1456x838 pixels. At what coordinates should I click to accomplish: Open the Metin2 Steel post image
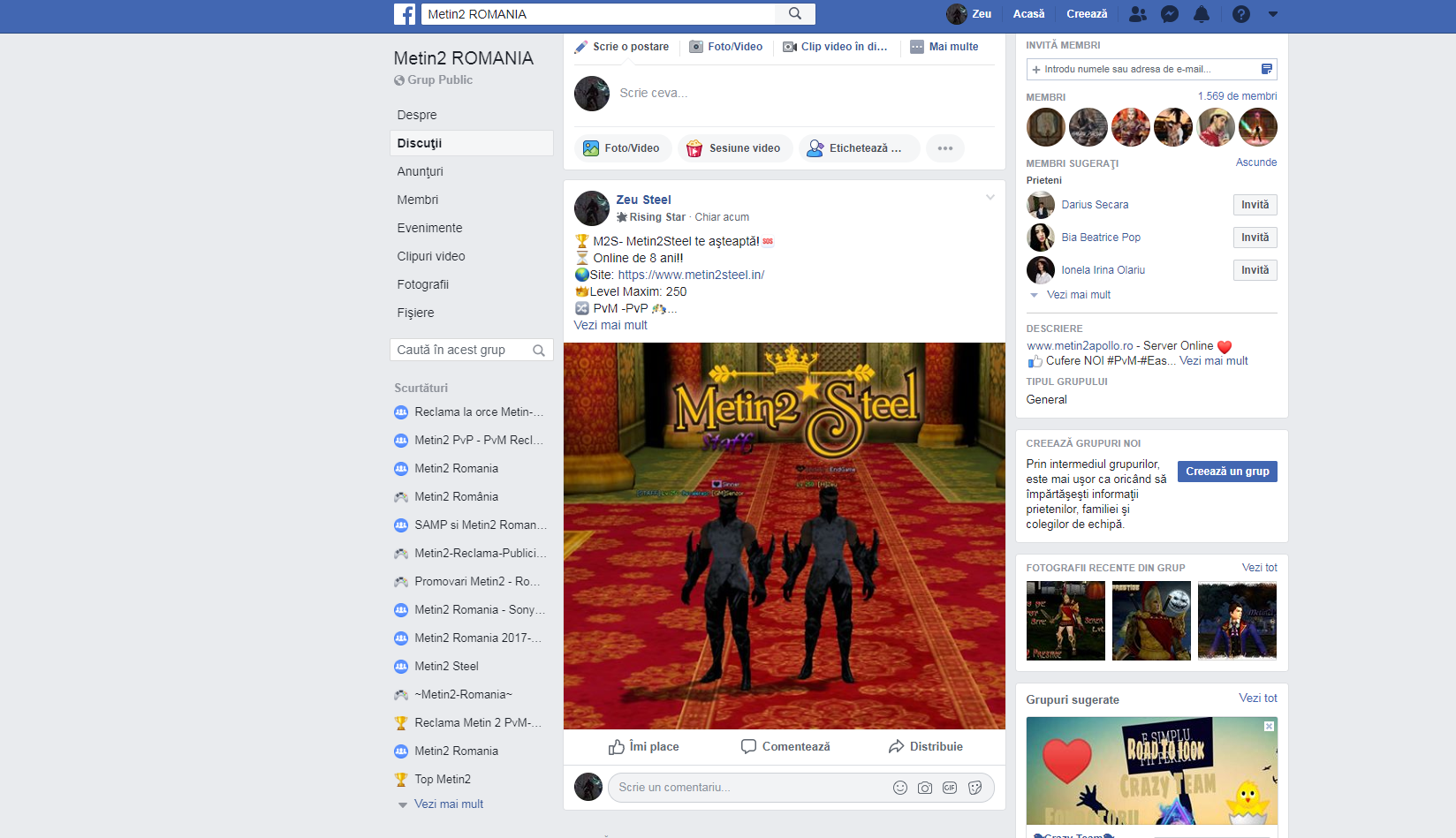[785, 536]
